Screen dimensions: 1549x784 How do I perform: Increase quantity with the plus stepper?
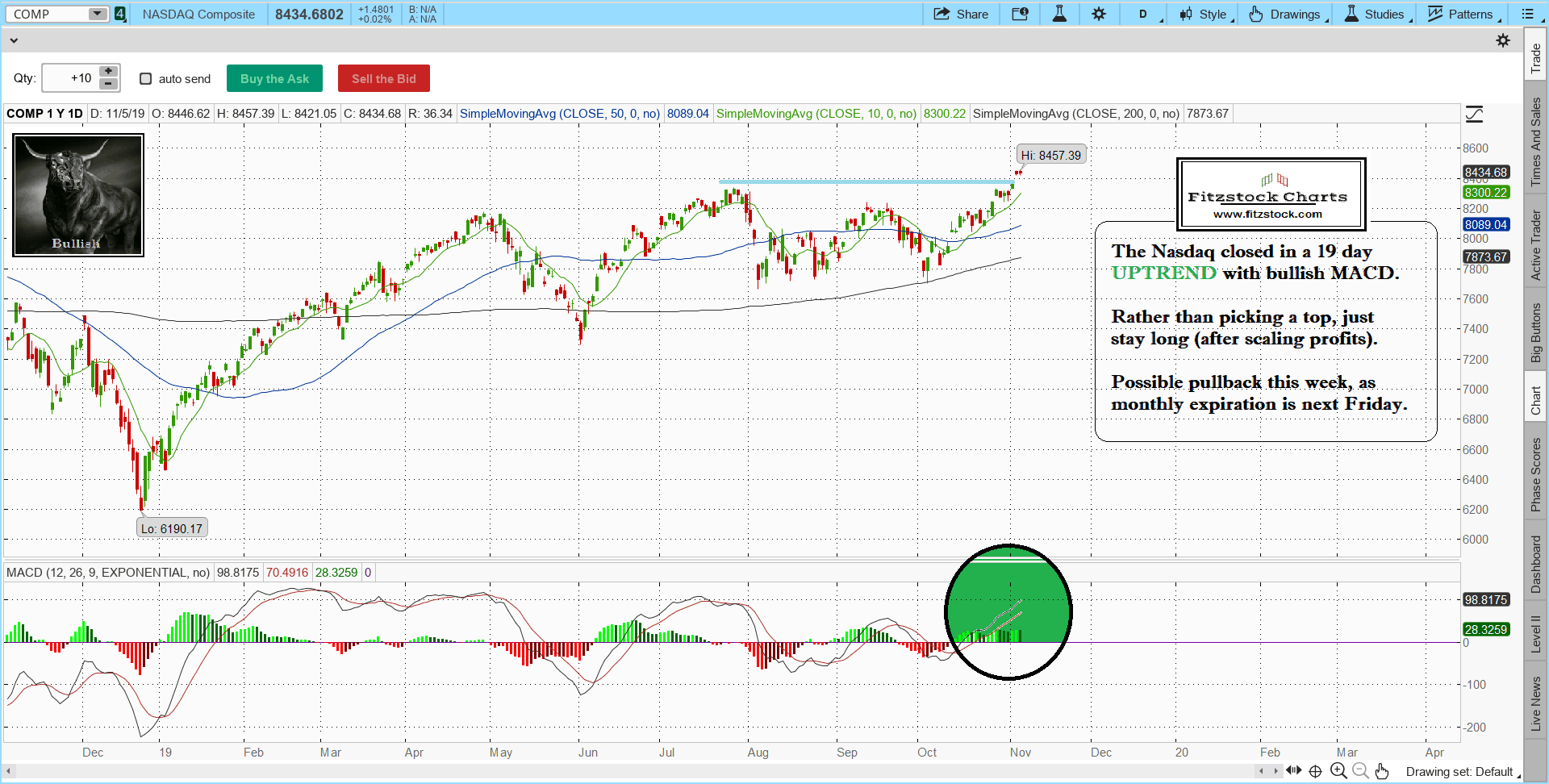(x=108, y=71)
